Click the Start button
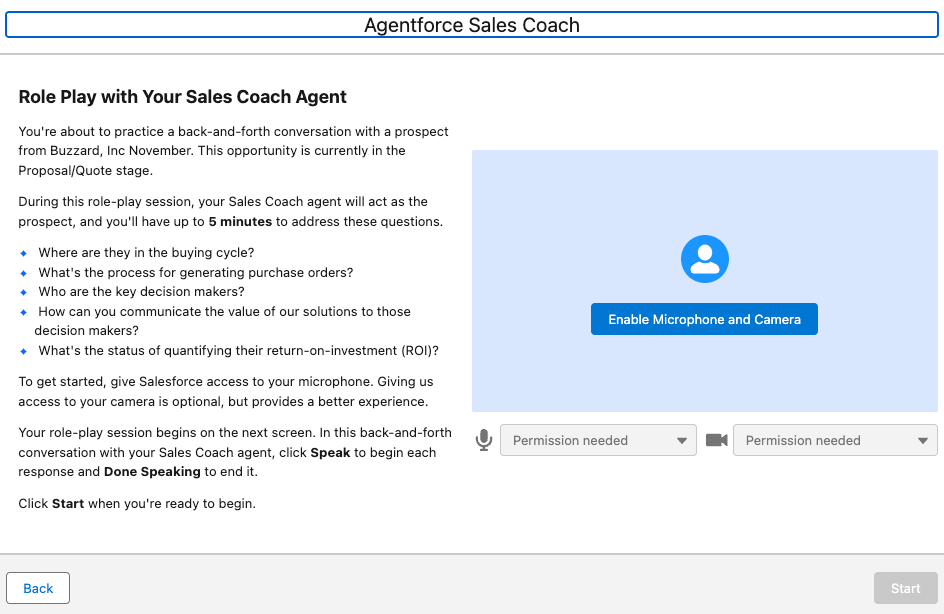 tap(905, 588)
